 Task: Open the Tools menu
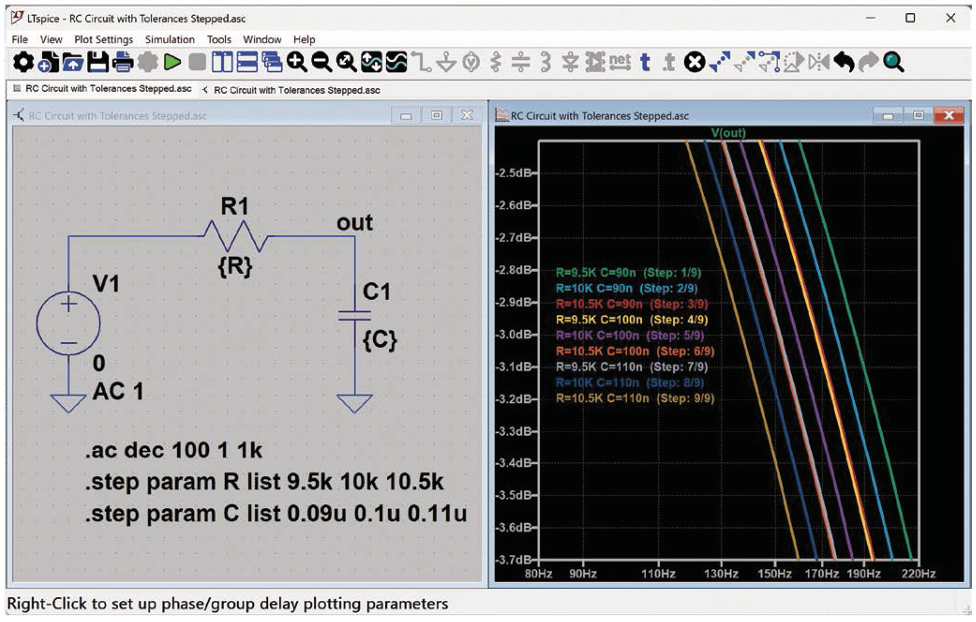tap(219, 39)
